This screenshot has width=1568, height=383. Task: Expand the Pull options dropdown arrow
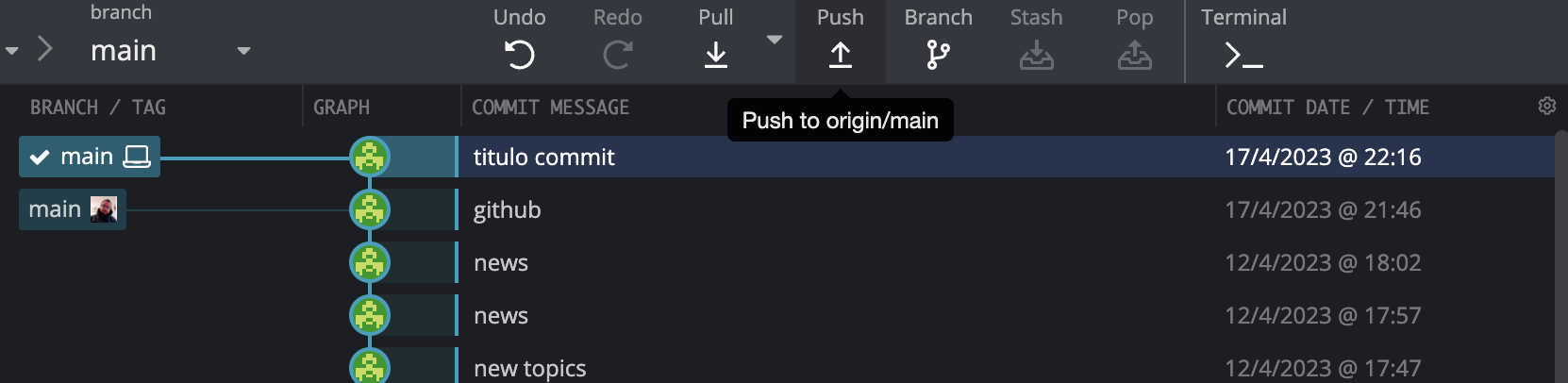pyautogui.click(x=775, y=40)
